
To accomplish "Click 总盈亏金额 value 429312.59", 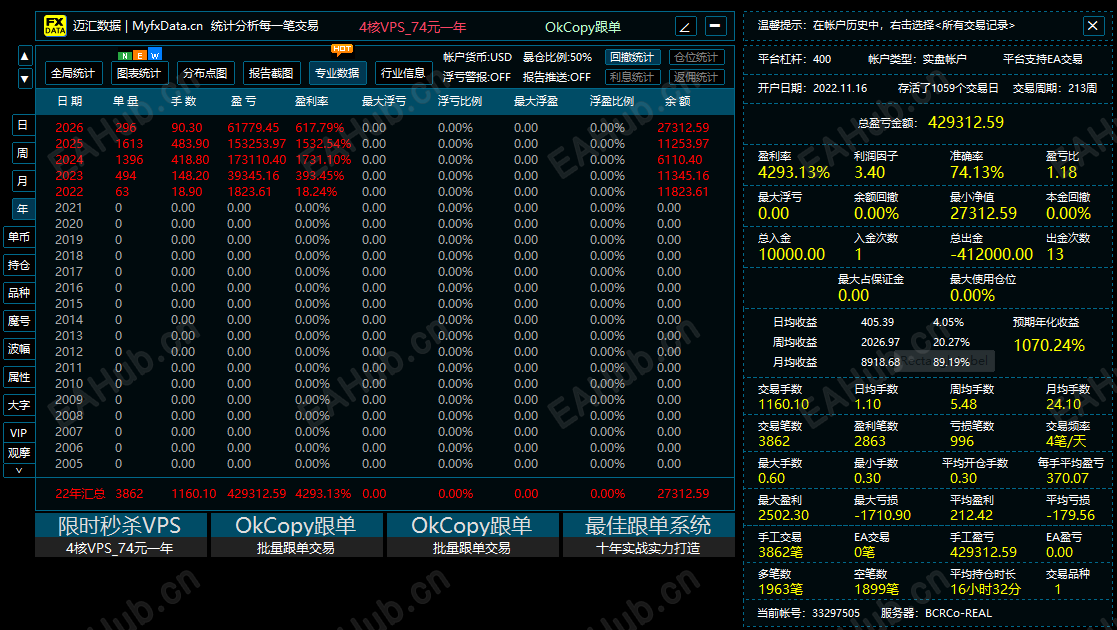I will [966, 122].
